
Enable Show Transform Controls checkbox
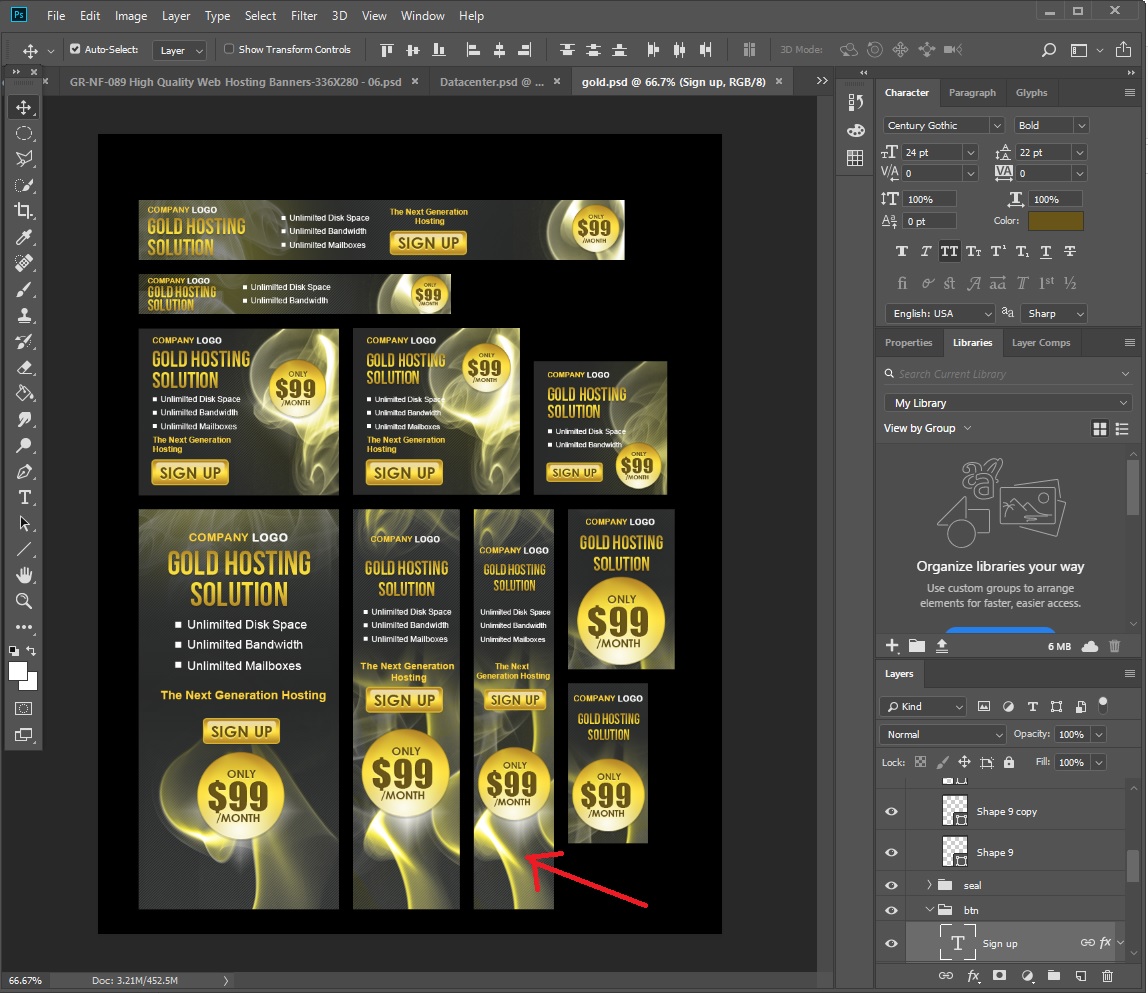coord(229,49)
